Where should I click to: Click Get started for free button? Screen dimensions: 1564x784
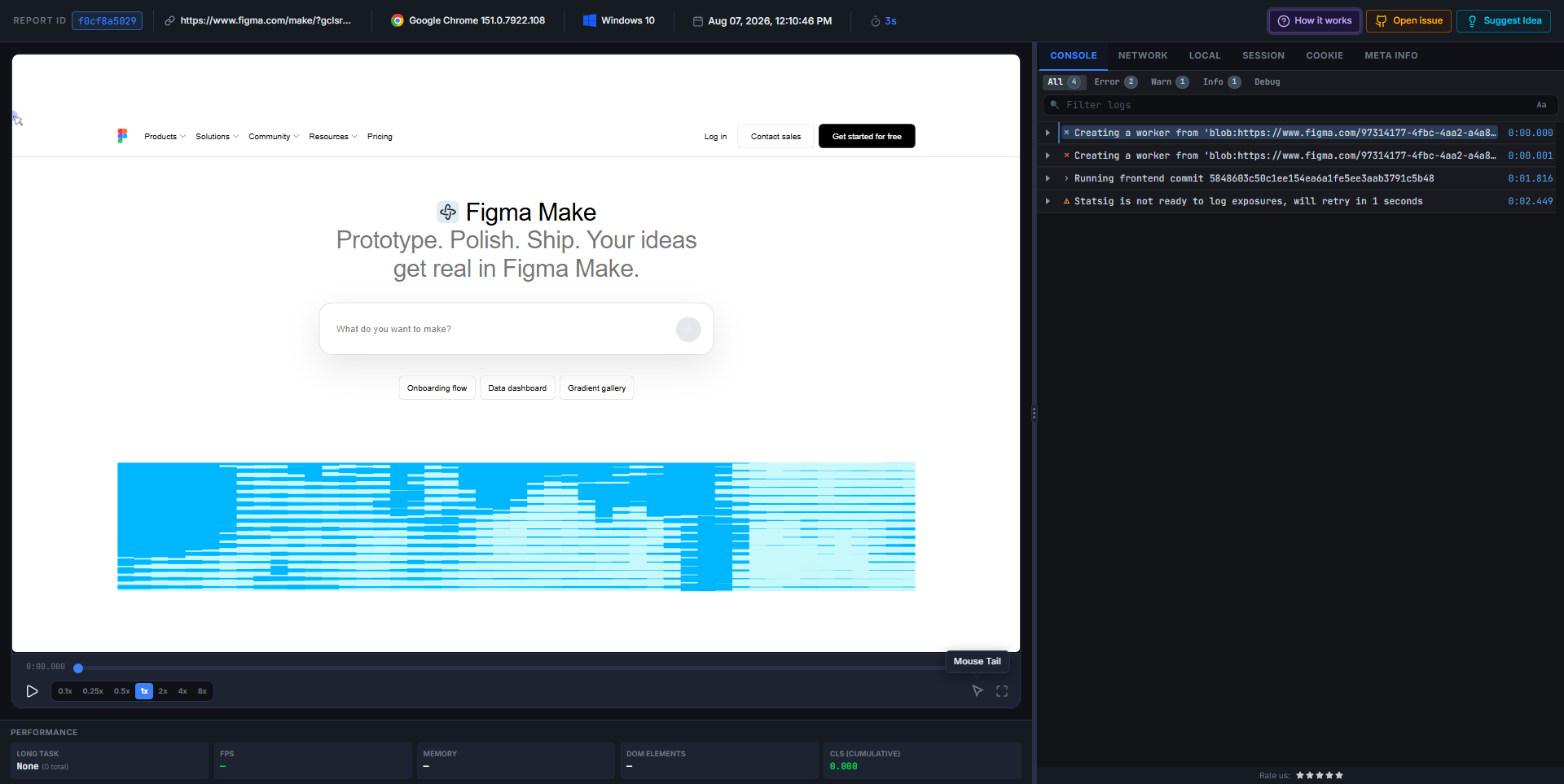867,136
